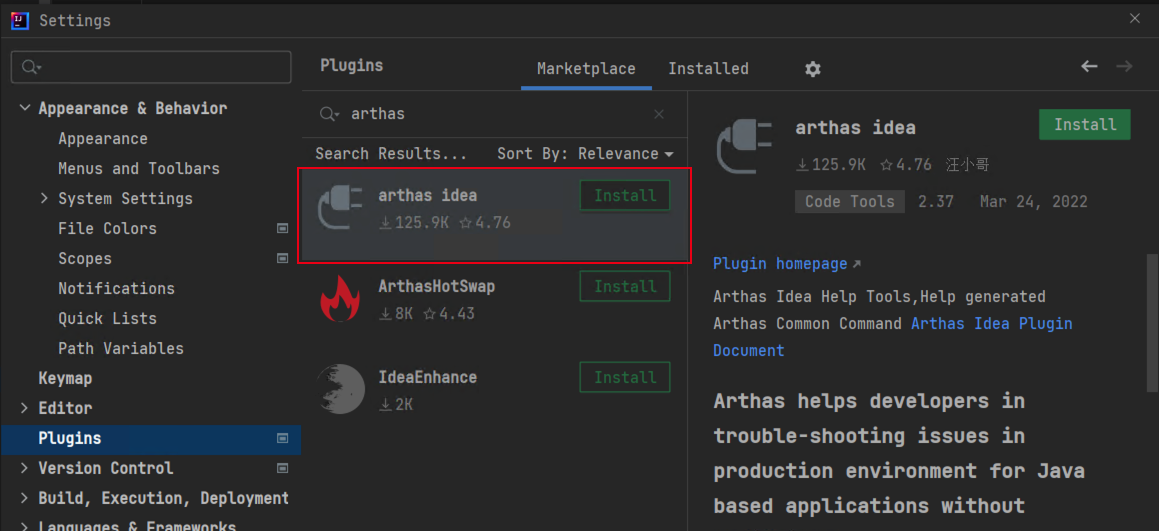Click project-level marker beside Scopes
Screen dimensions: 1159x531
pos(282,259)
